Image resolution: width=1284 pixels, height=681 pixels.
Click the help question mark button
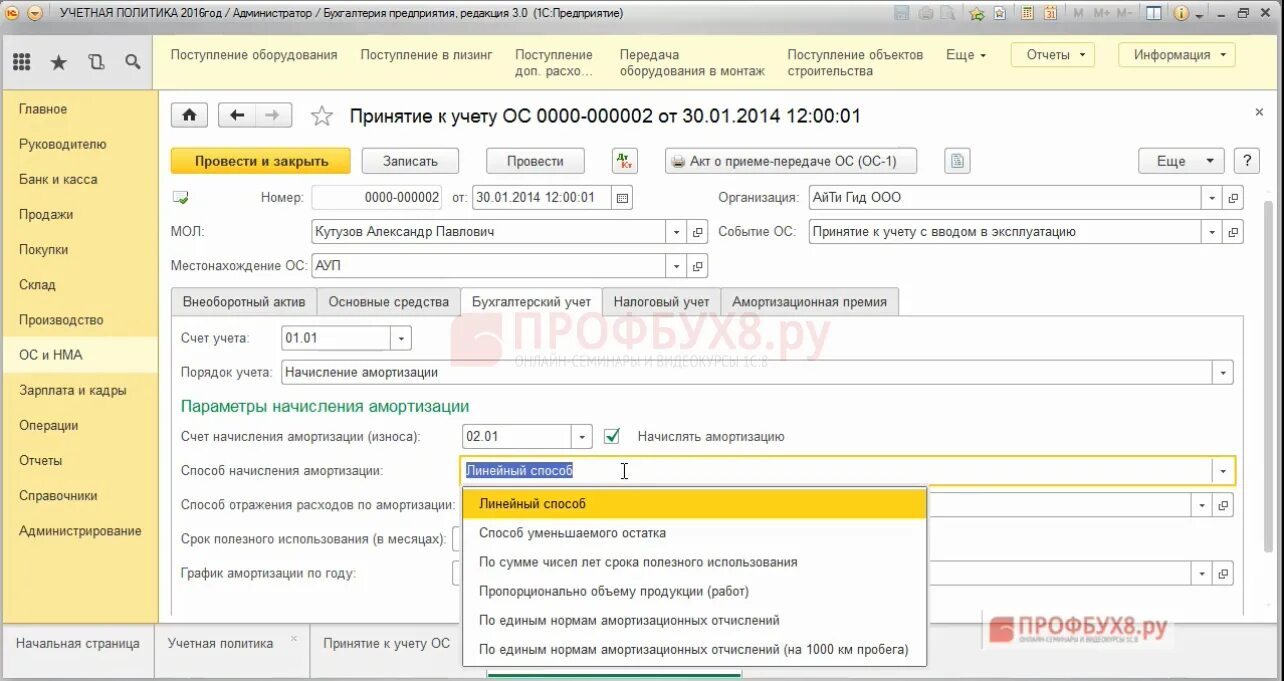pyautogui.click(x=1246, y=161)
